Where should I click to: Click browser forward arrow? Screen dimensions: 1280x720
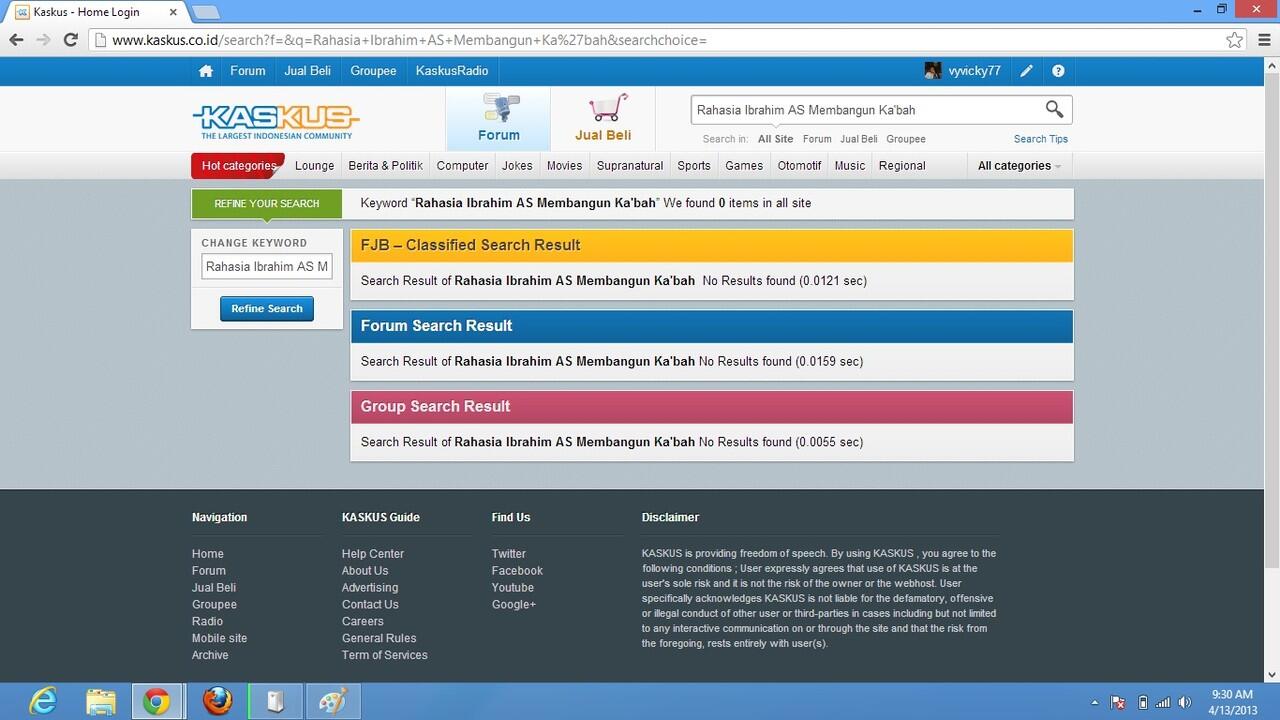(x=43, y=40)
